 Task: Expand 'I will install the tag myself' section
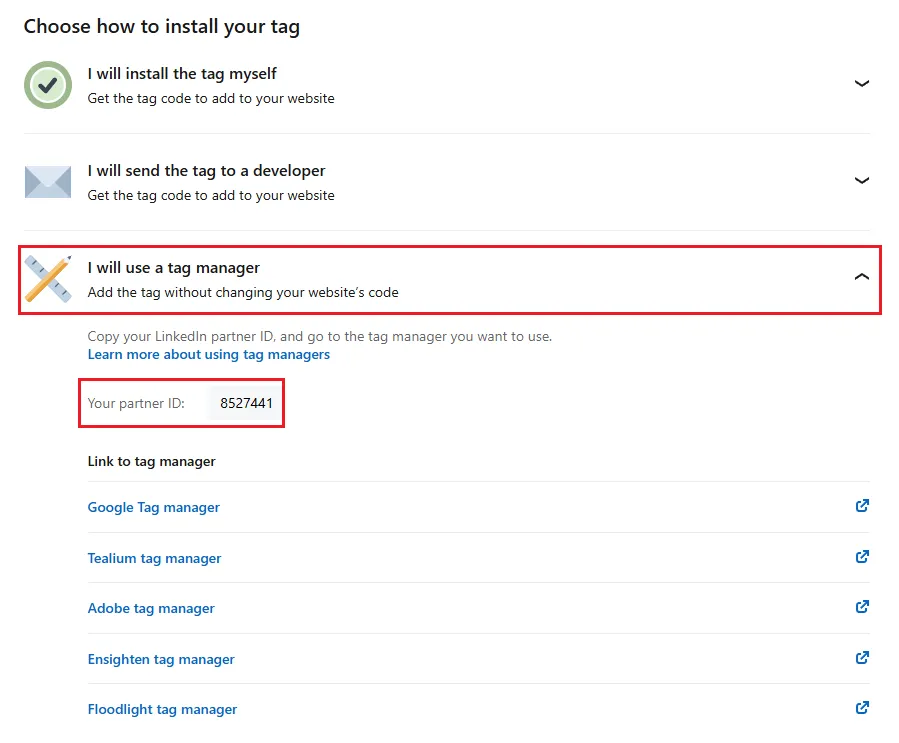(x=862, y=84)
